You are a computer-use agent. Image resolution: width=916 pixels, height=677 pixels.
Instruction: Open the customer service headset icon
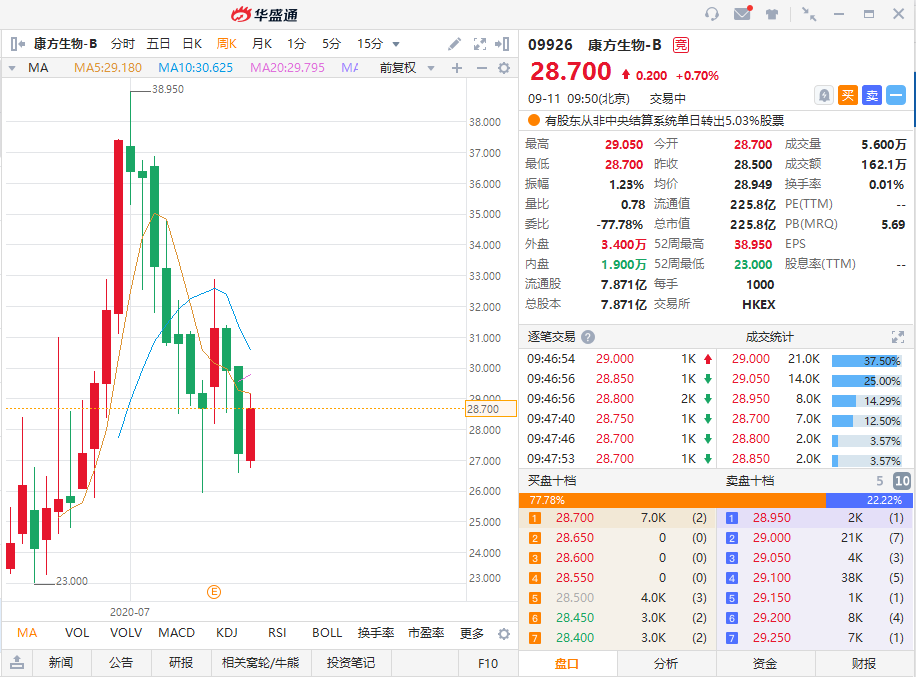tap(712, 13)
